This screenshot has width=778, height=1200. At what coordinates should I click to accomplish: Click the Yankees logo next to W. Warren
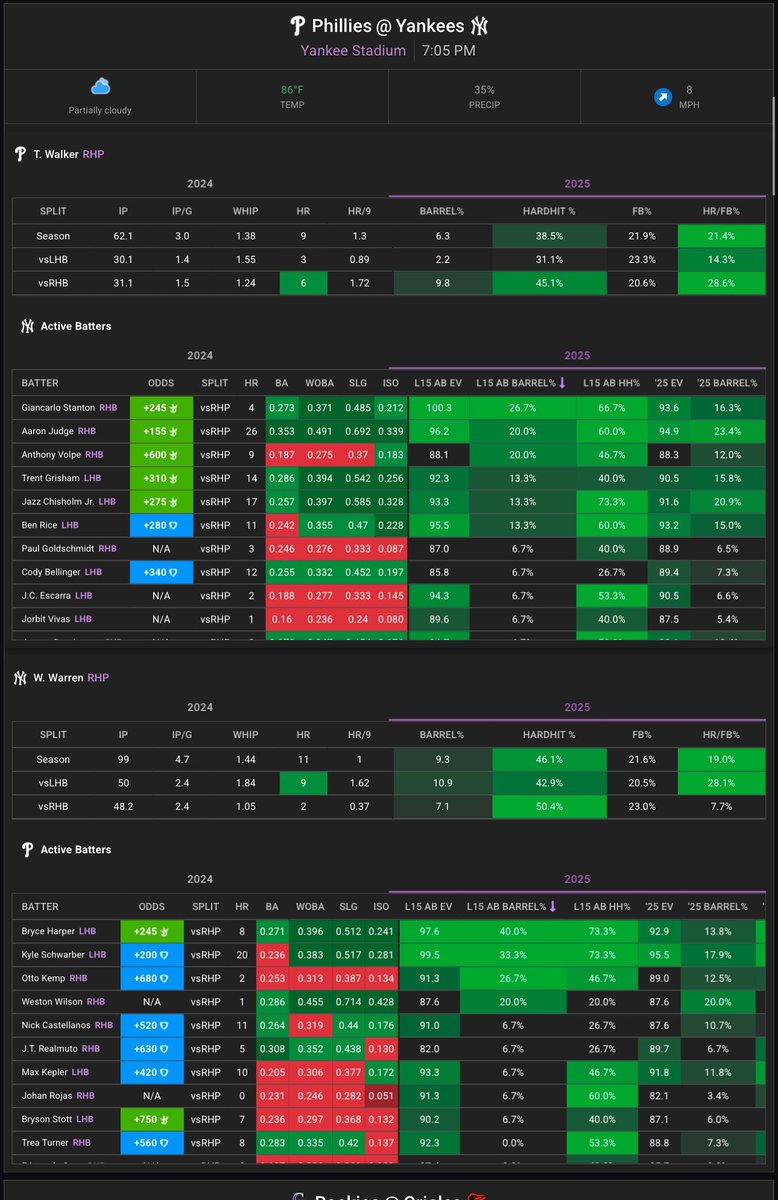[20, 677]
